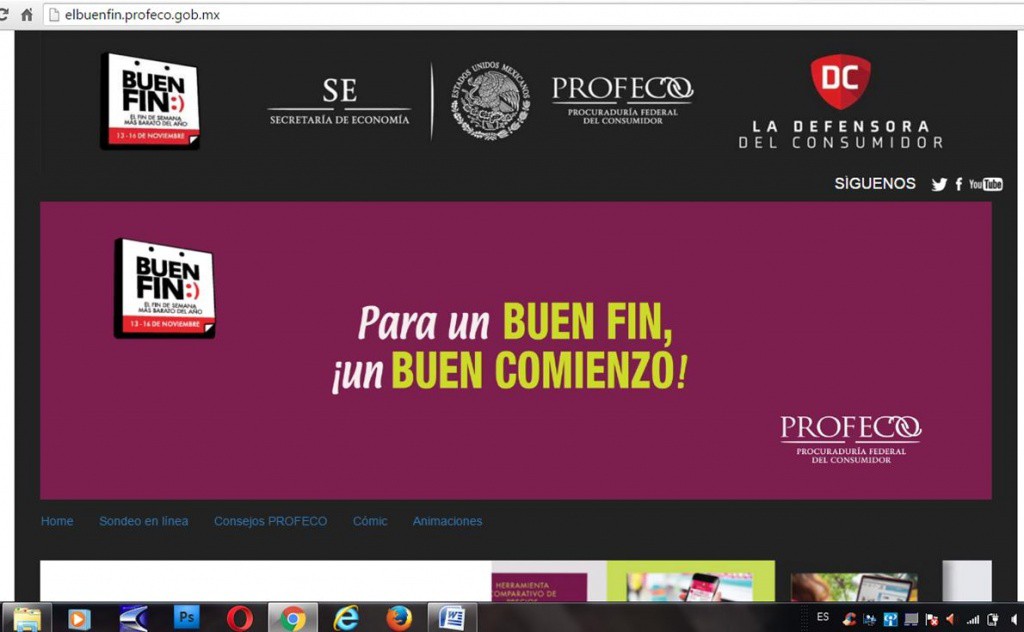Go to the browser home page icon
Image resolution: width=1024 pixels, height=632 pixels.
[x=27, y=14]
